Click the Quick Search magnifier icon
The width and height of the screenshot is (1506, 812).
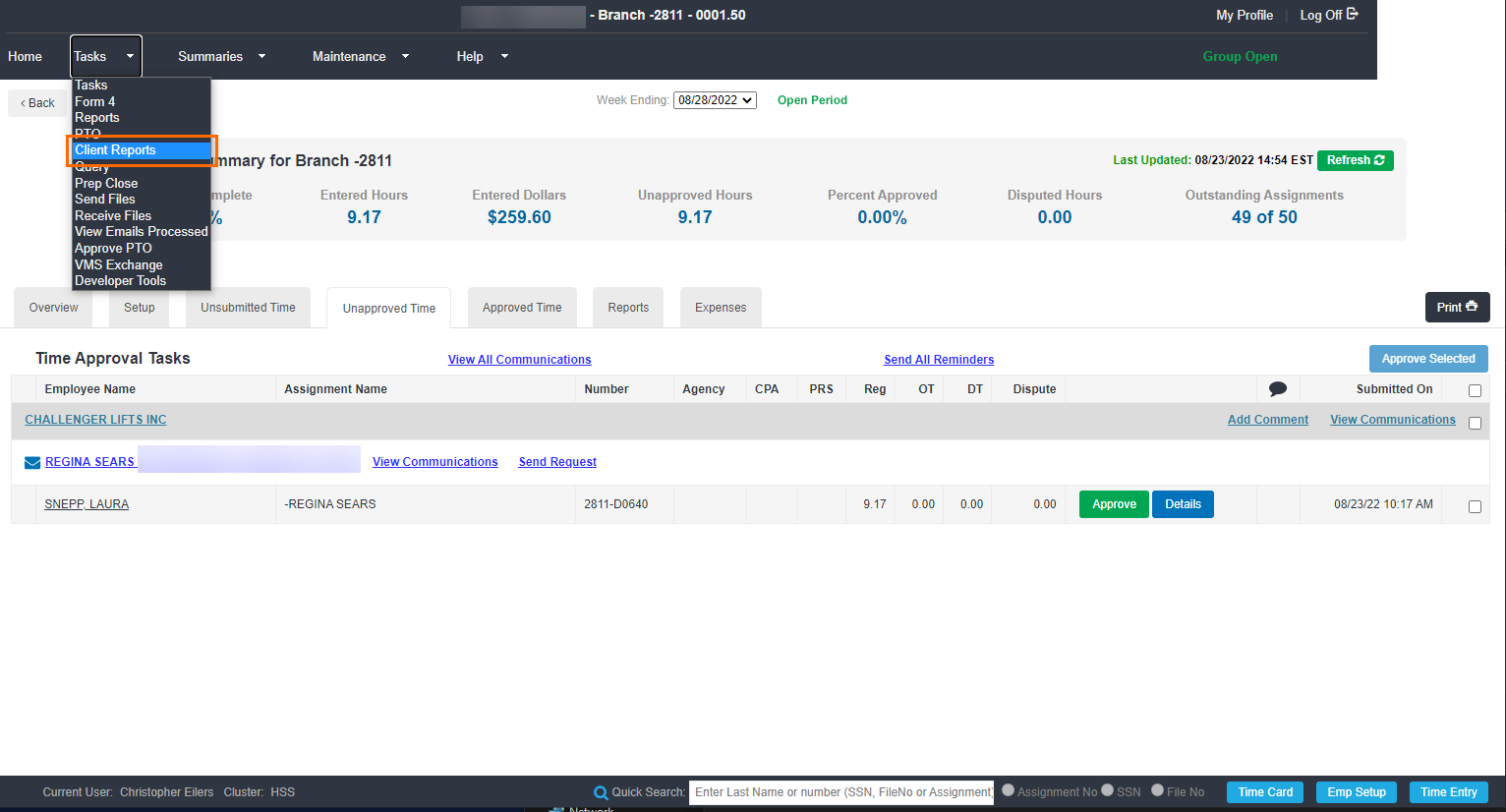[601, 792]
